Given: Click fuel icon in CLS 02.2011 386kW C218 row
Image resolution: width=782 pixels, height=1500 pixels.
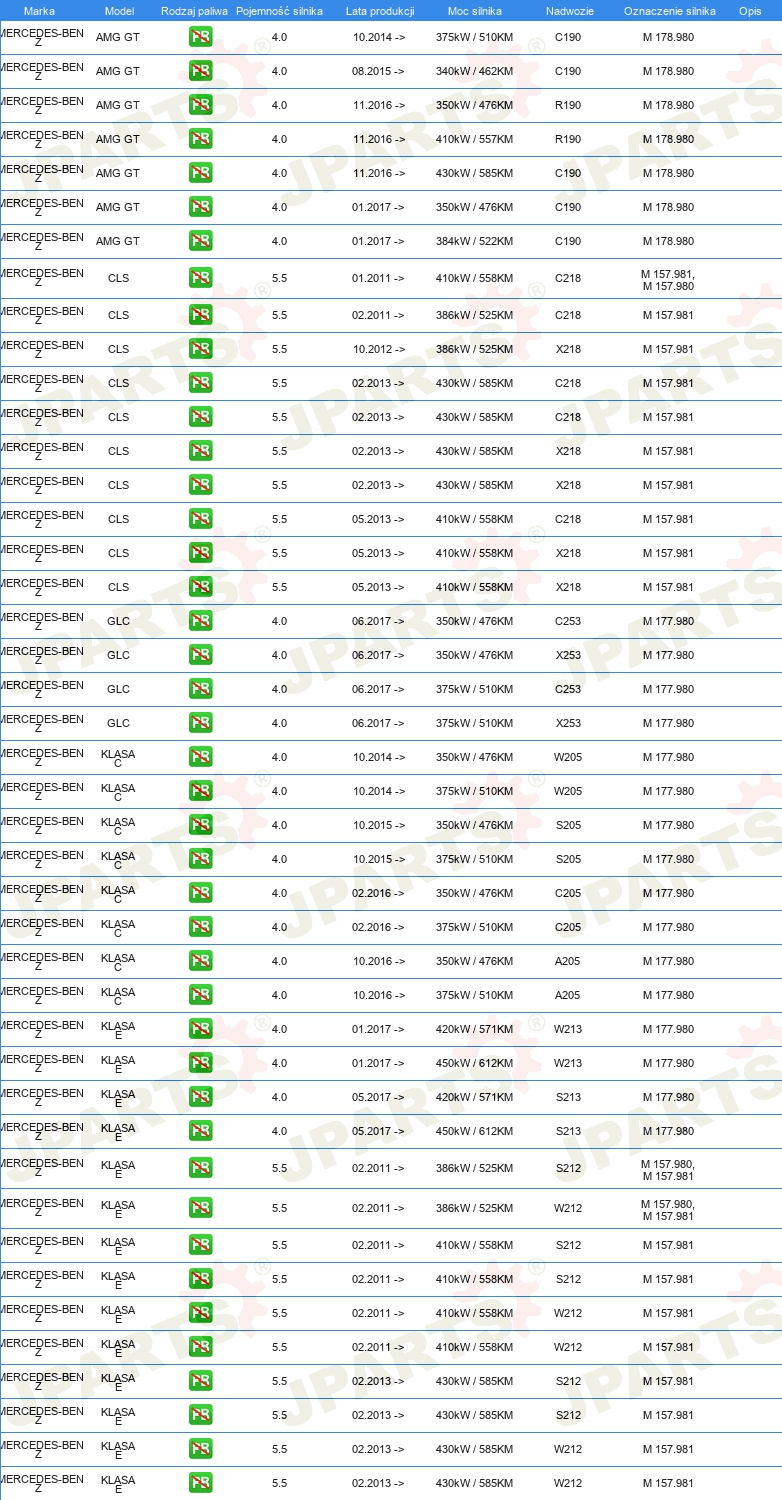Looking at the screenshot, I should pyautogui.click(x=200, y=315).
